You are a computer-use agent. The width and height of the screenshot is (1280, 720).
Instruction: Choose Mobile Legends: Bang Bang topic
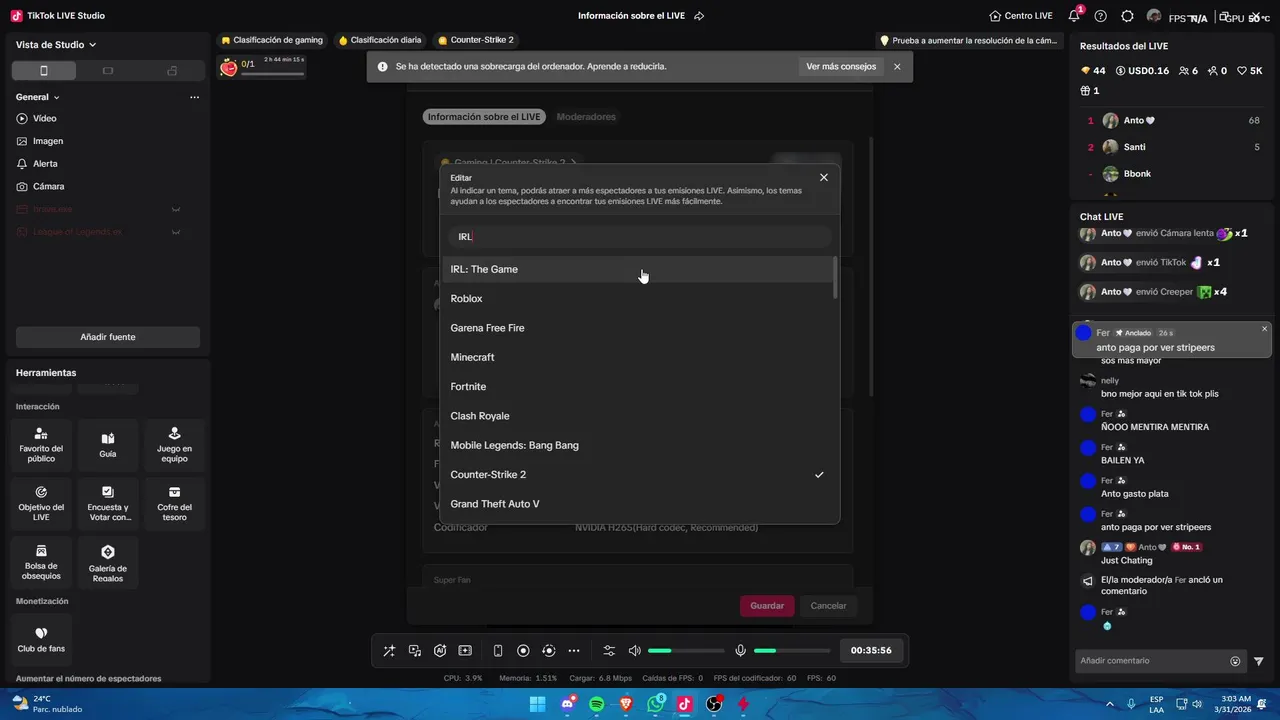click(638, 445)
